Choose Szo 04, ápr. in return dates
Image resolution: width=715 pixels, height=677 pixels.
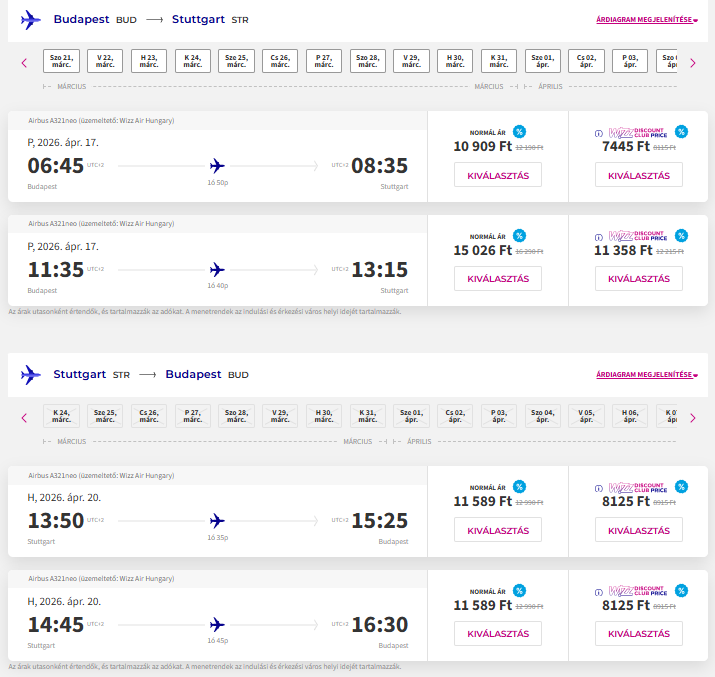click(x=543, y=416)
